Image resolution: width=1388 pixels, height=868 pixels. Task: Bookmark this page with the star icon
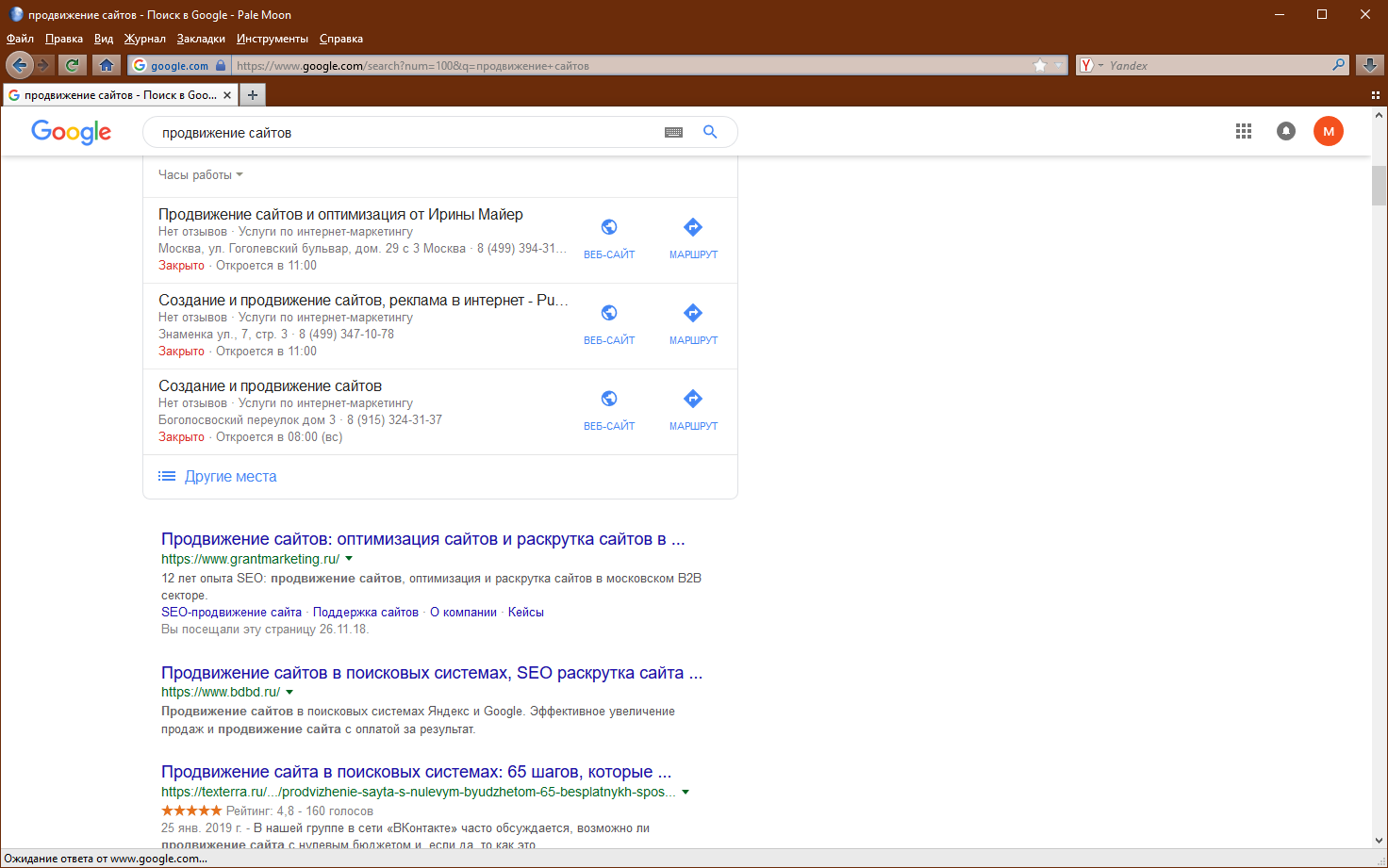1040,65
